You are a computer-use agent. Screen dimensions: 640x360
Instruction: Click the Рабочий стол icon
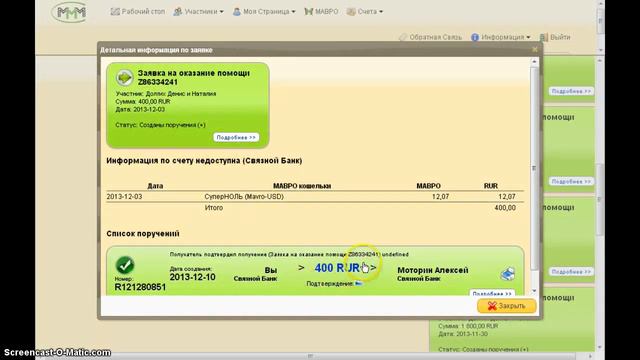[115, 11]
